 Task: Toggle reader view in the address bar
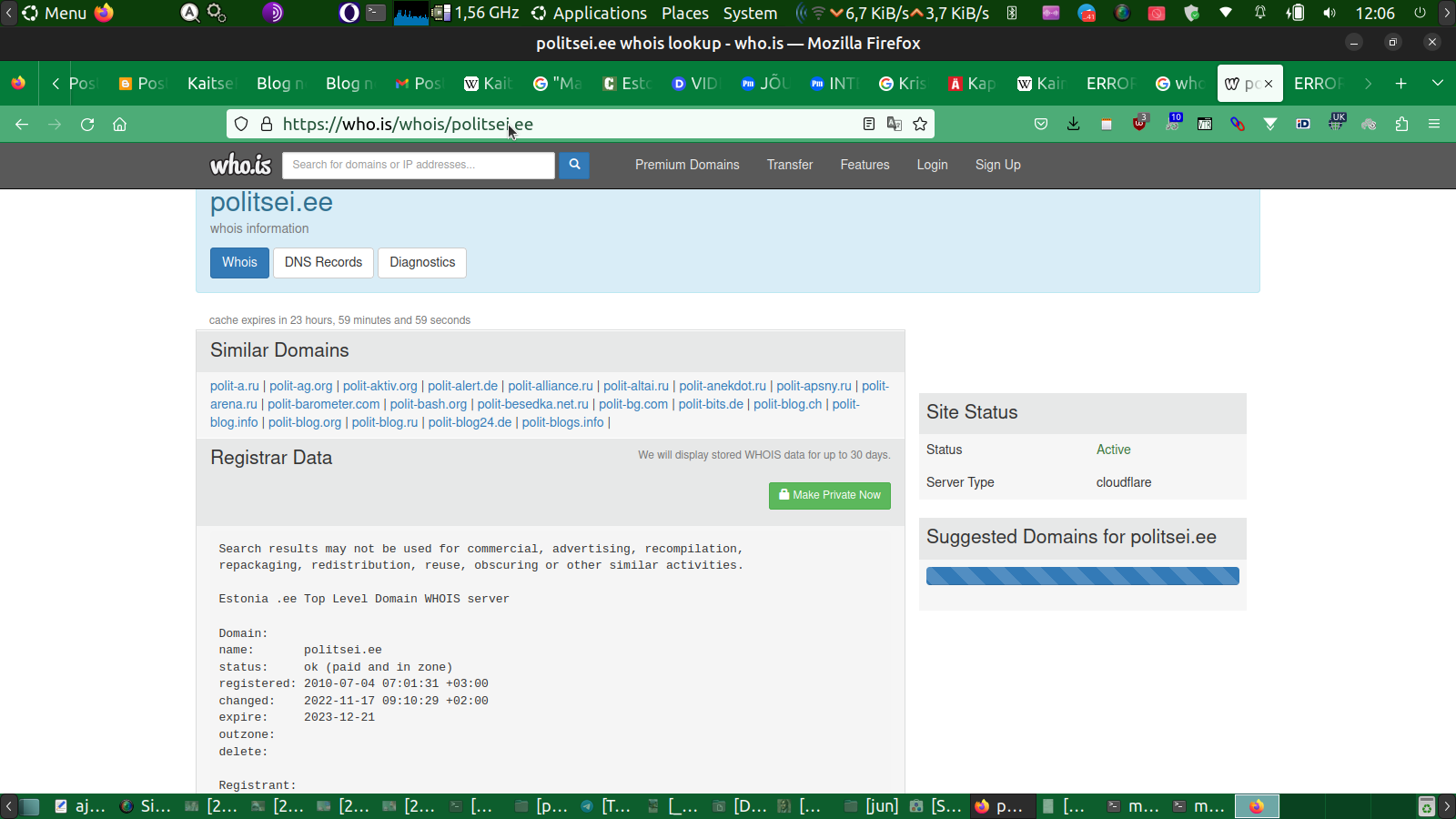(869, 124)
